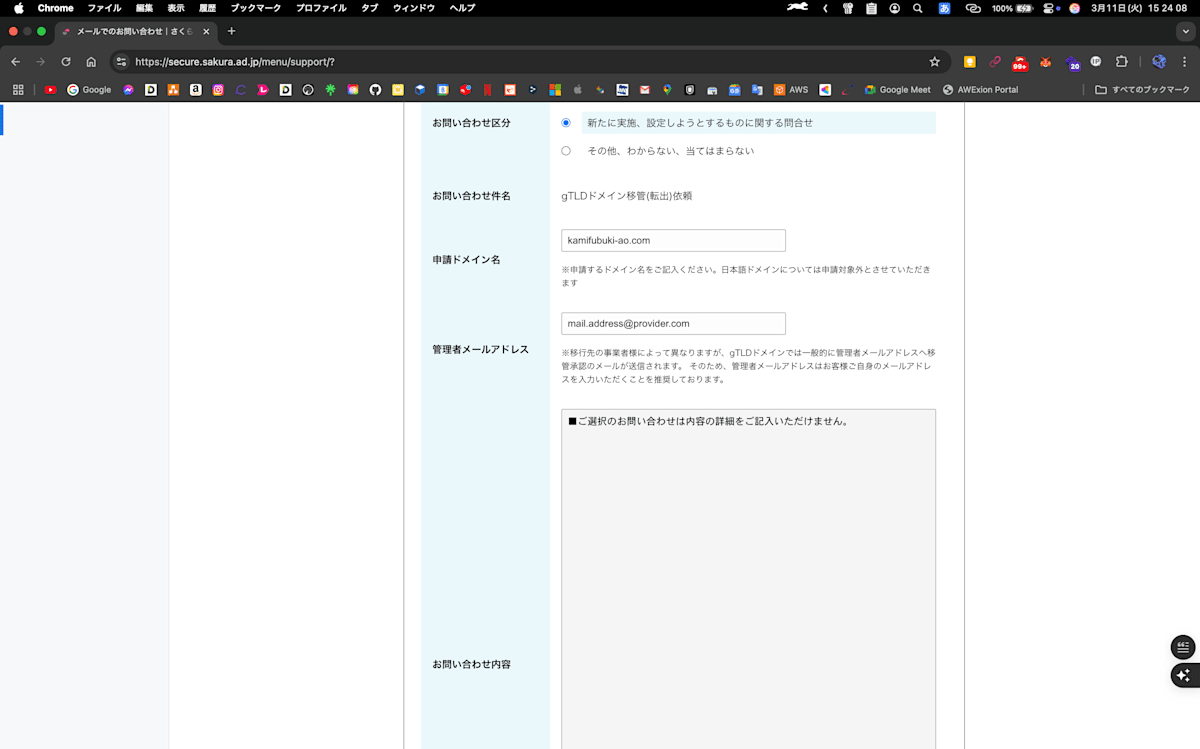1200x749 pixels.
Task: Click the pink link extension icon
Action: pyautogui.click(x=995, y=62)
